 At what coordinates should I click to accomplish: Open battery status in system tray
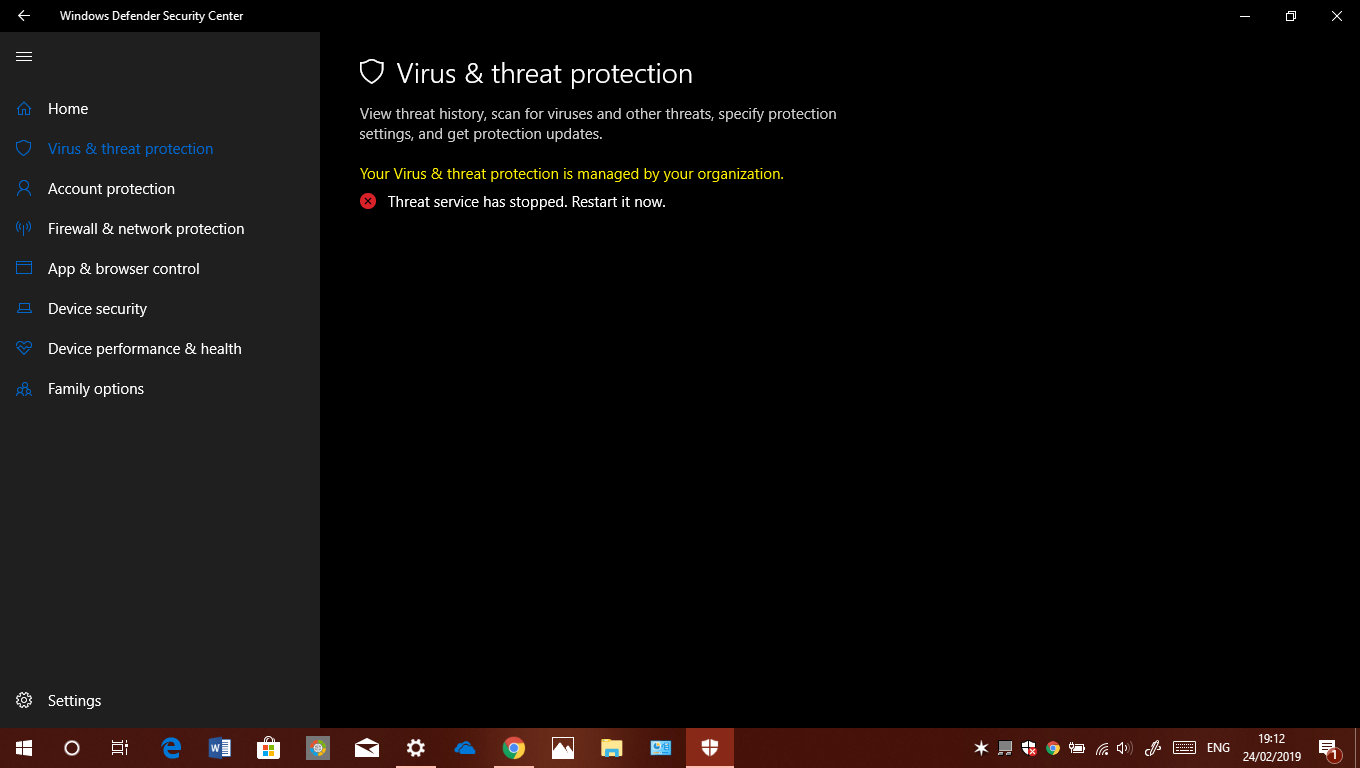pos(1077,748)
